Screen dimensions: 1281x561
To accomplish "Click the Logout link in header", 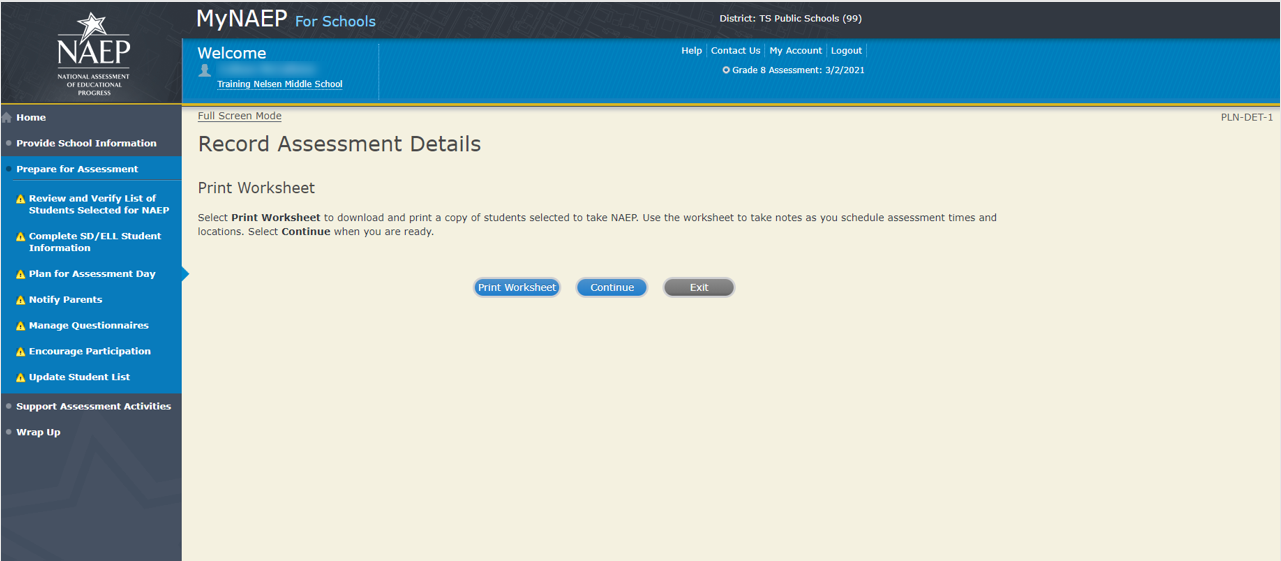I will 846,51.
